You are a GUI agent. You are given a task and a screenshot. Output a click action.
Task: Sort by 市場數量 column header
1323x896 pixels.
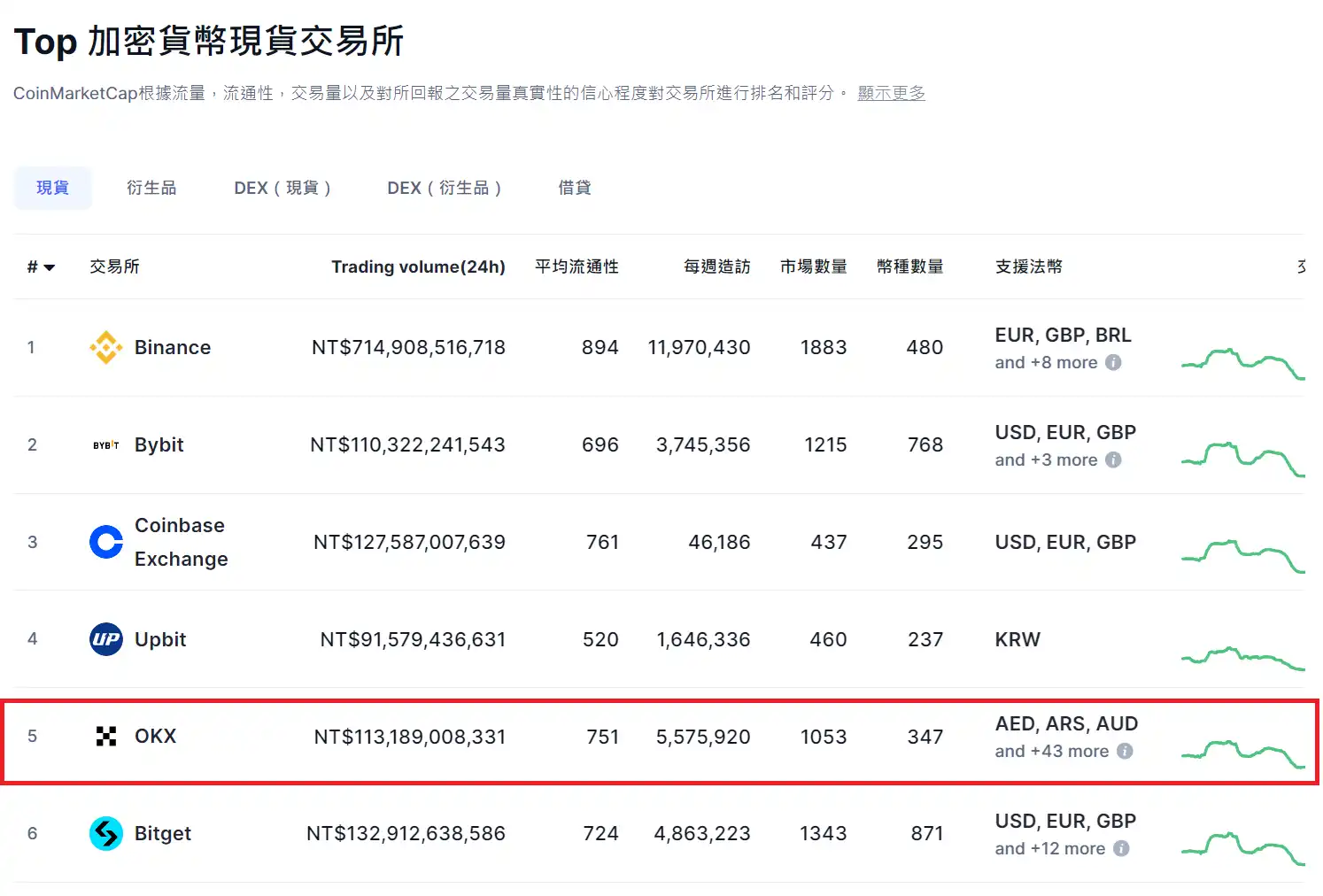[814, 266]
